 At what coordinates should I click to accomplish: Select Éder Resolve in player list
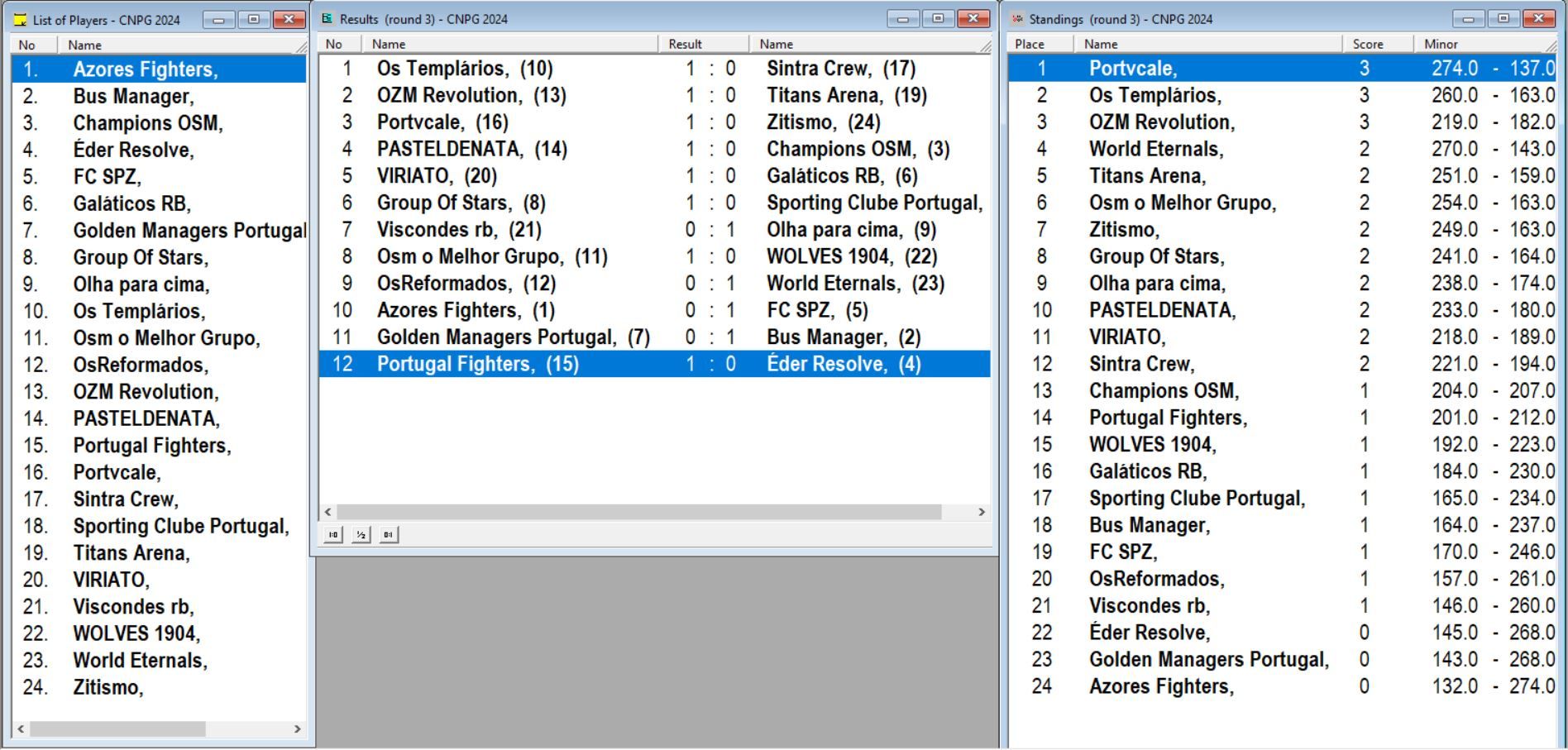[159, 150]
